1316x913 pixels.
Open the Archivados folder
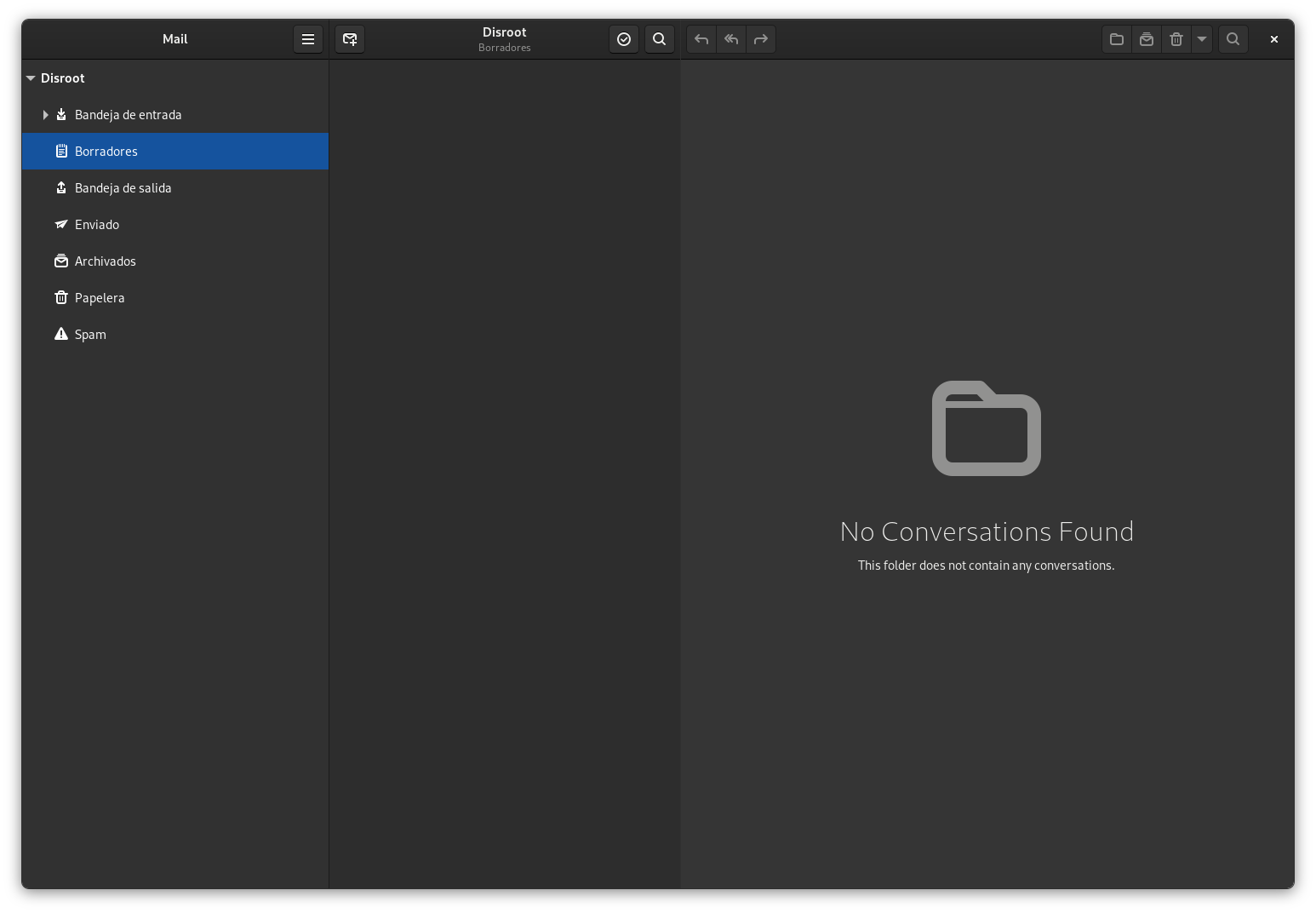click(175, 261)
